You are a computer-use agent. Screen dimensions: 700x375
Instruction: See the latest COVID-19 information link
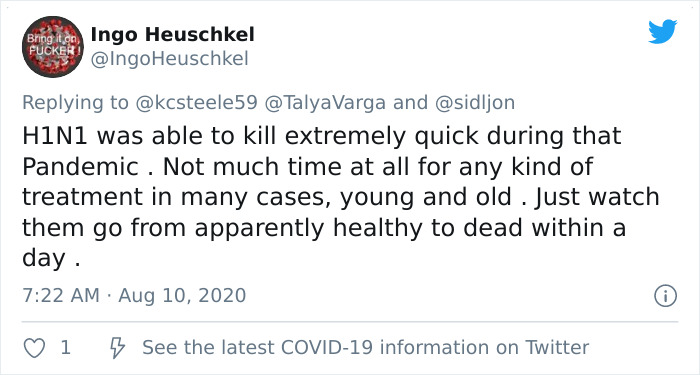tap(366, 347)
